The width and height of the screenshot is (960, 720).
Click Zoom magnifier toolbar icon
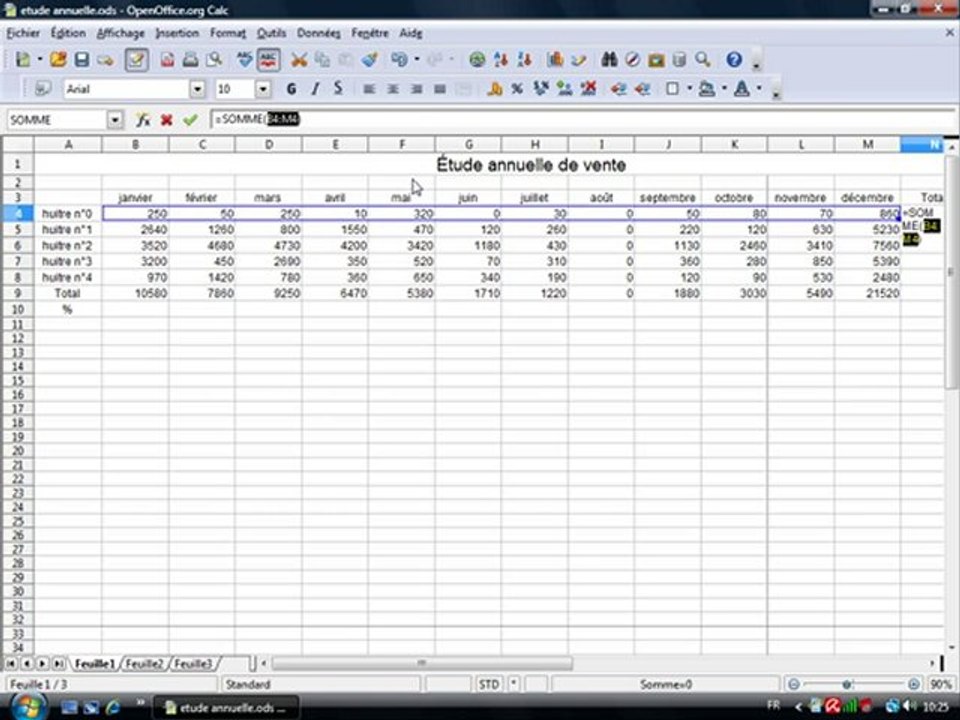pos(703,59)
